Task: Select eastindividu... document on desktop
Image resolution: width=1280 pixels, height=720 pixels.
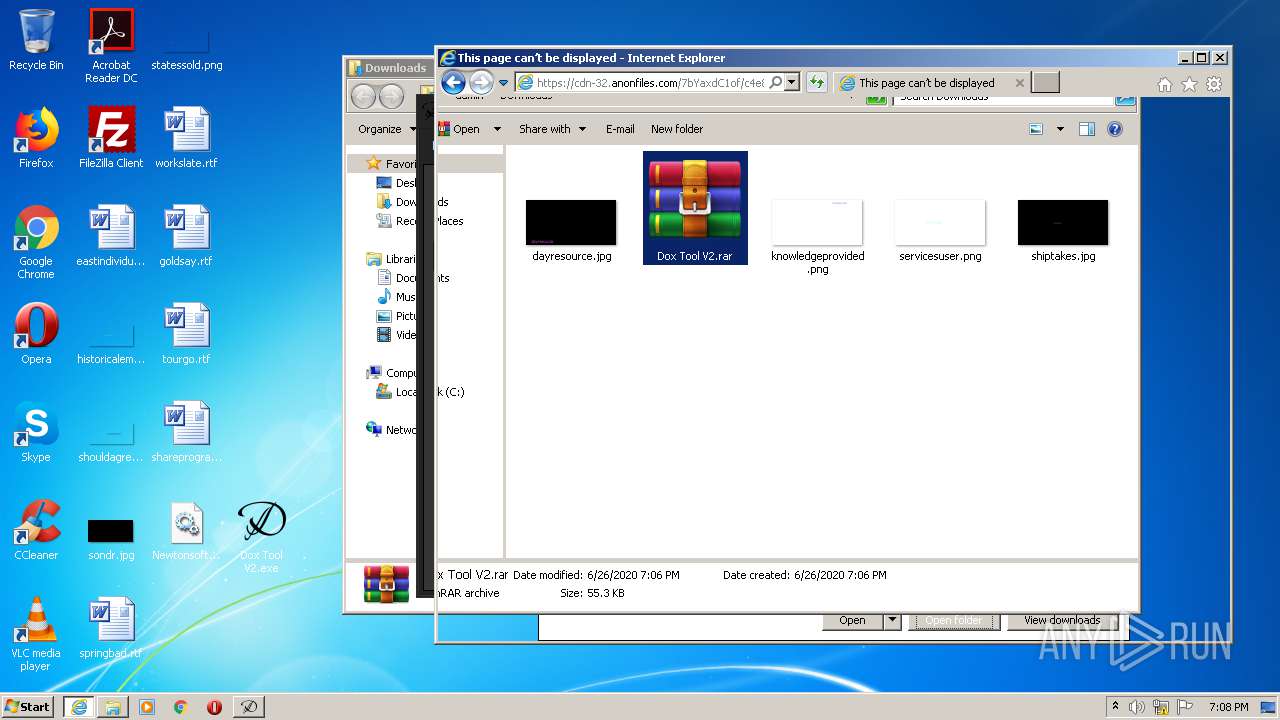Action: click(111, 236)
